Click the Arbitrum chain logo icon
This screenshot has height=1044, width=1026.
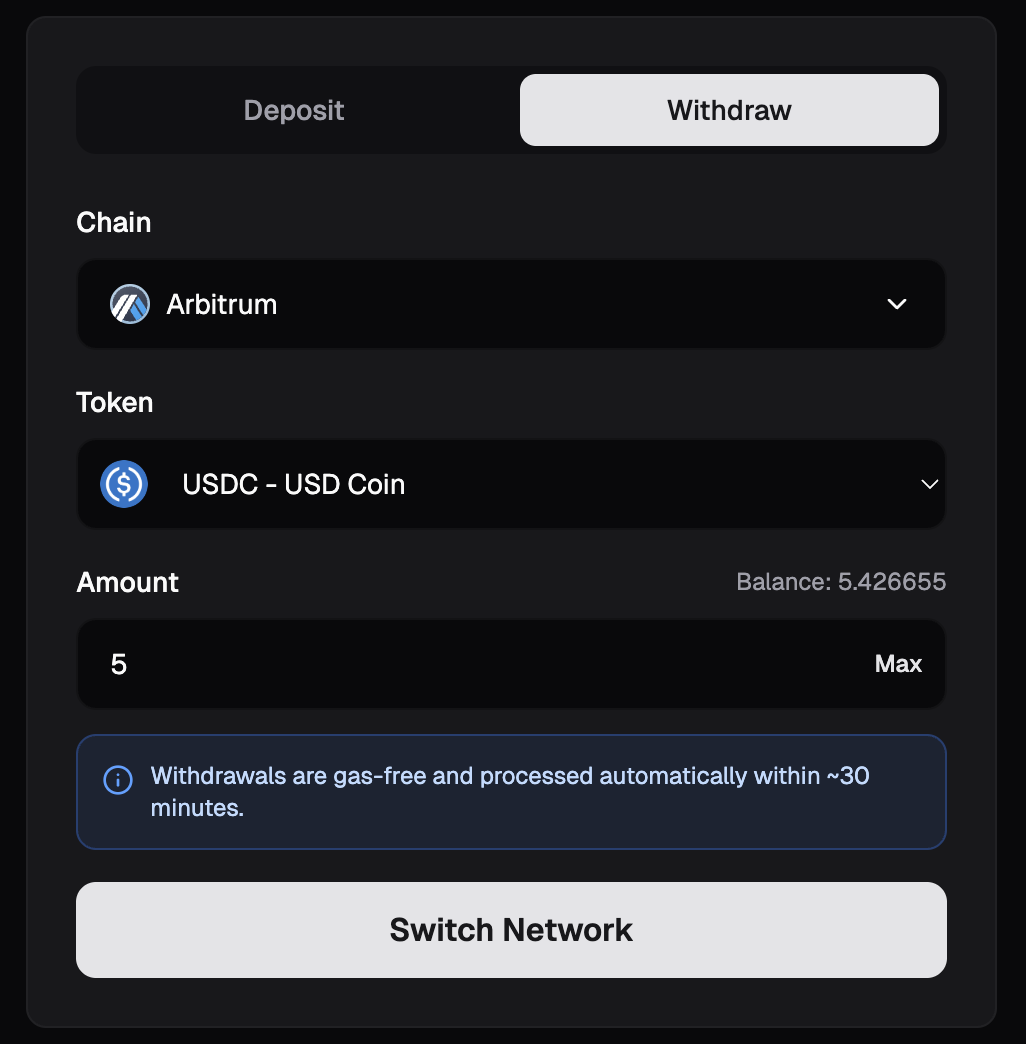coord(130,304)
